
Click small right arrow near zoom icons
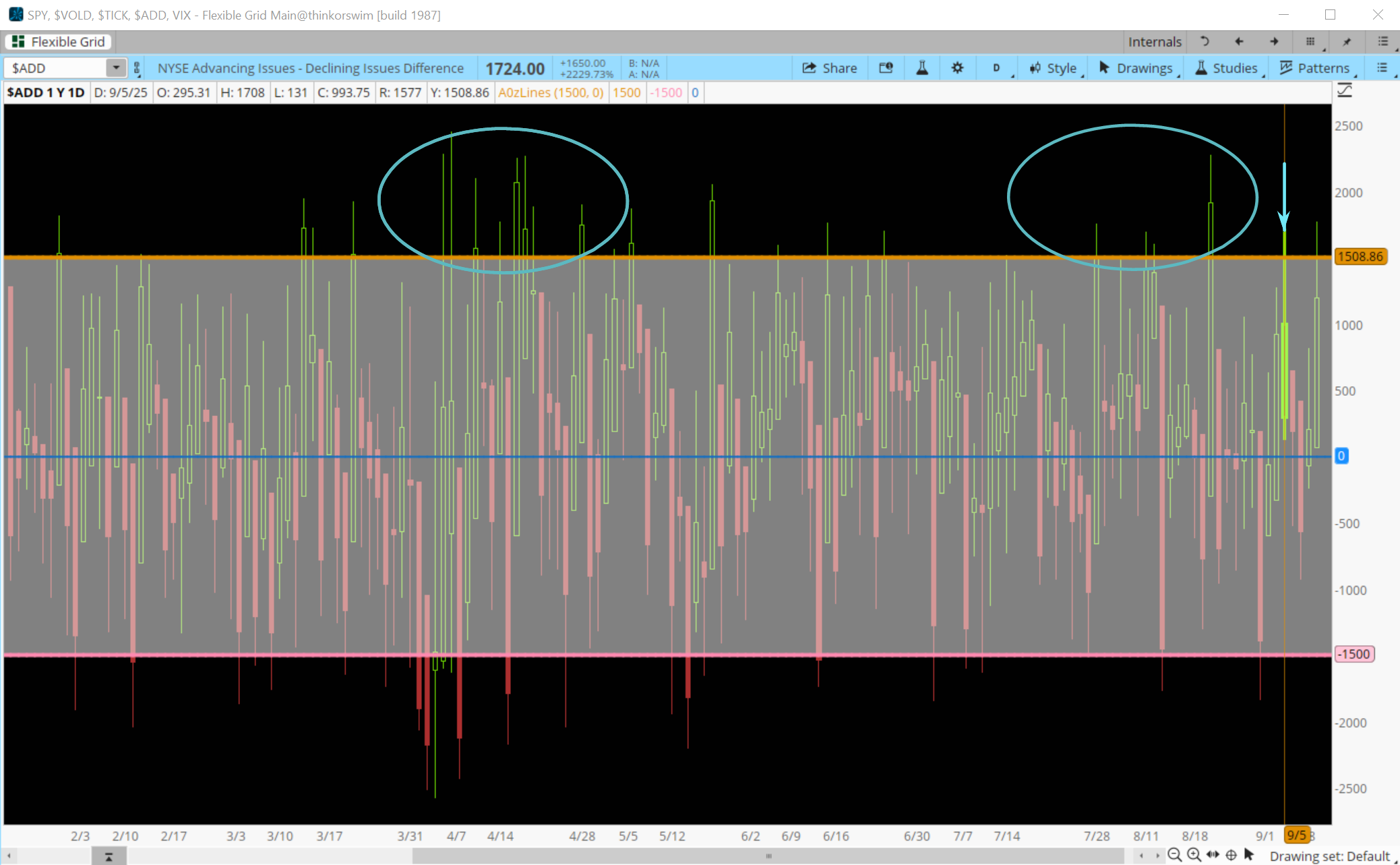1157,856
